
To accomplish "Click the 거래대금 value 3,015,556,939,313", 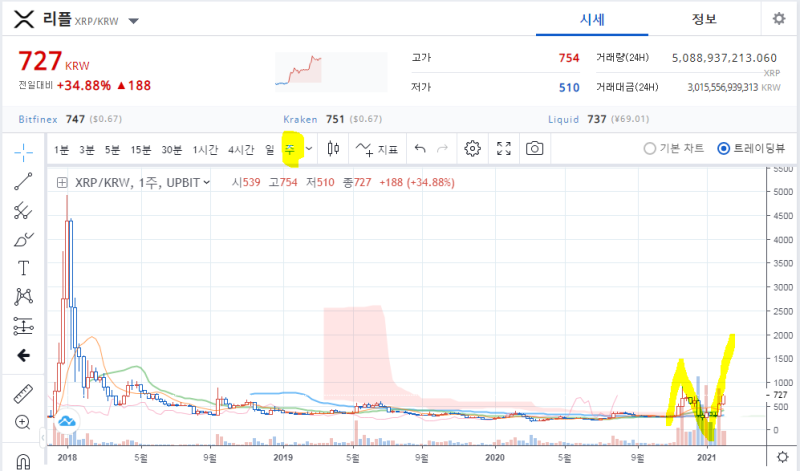I will [x=722, y=88].
